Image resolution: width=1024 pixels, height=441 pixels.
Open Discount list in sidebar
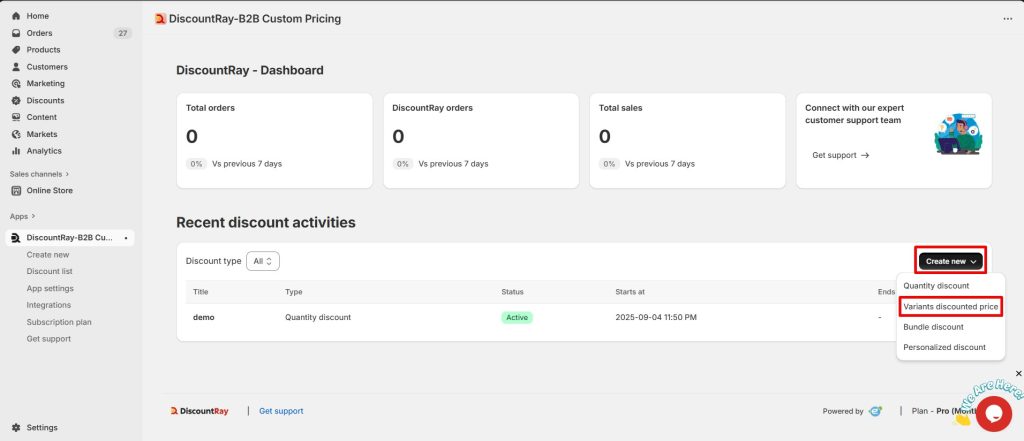click(50, 271)
